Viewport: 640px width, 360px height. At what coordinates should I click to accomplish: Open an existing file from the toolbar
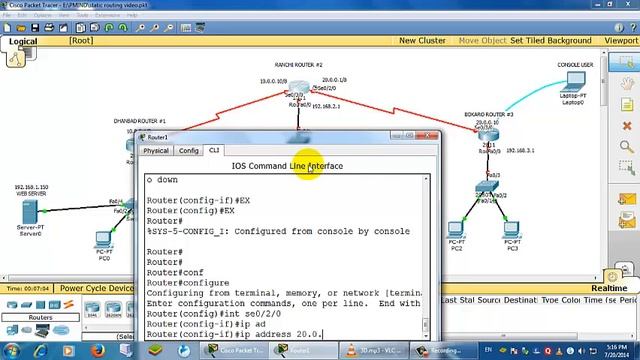click(x=21, y=28)
